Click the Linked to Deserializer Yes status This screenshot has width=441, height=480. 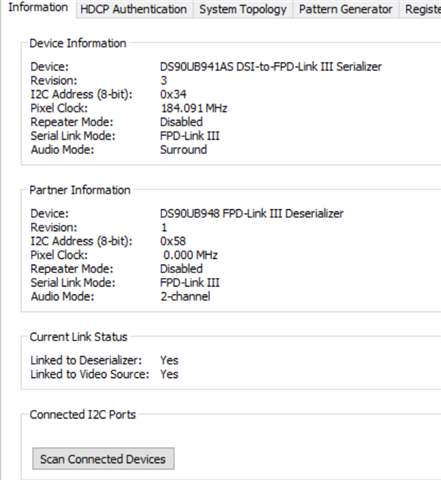coord(169,360)
